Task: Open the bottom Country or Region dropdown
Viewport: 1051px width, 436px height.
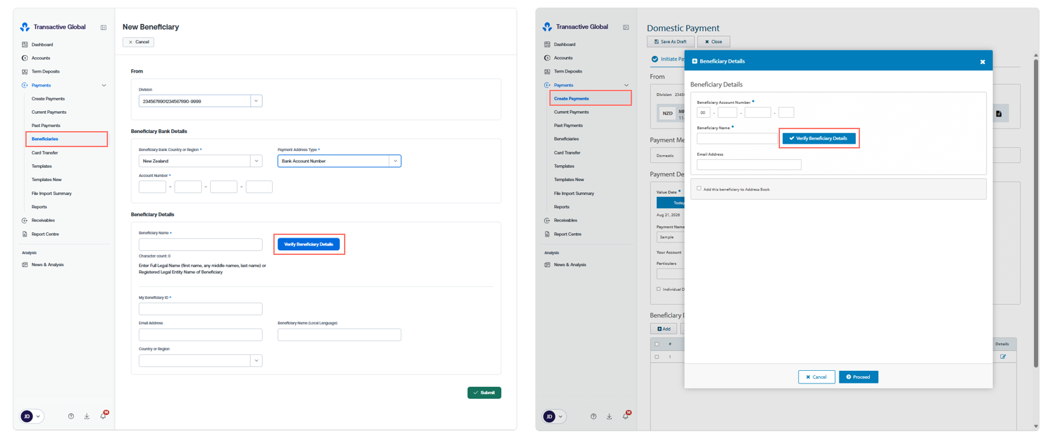Action: point(257,360)
